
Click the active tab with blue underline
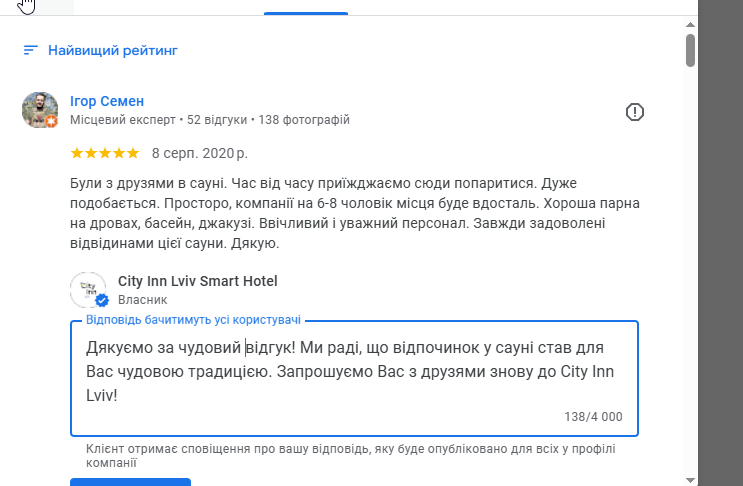(306, 8)
